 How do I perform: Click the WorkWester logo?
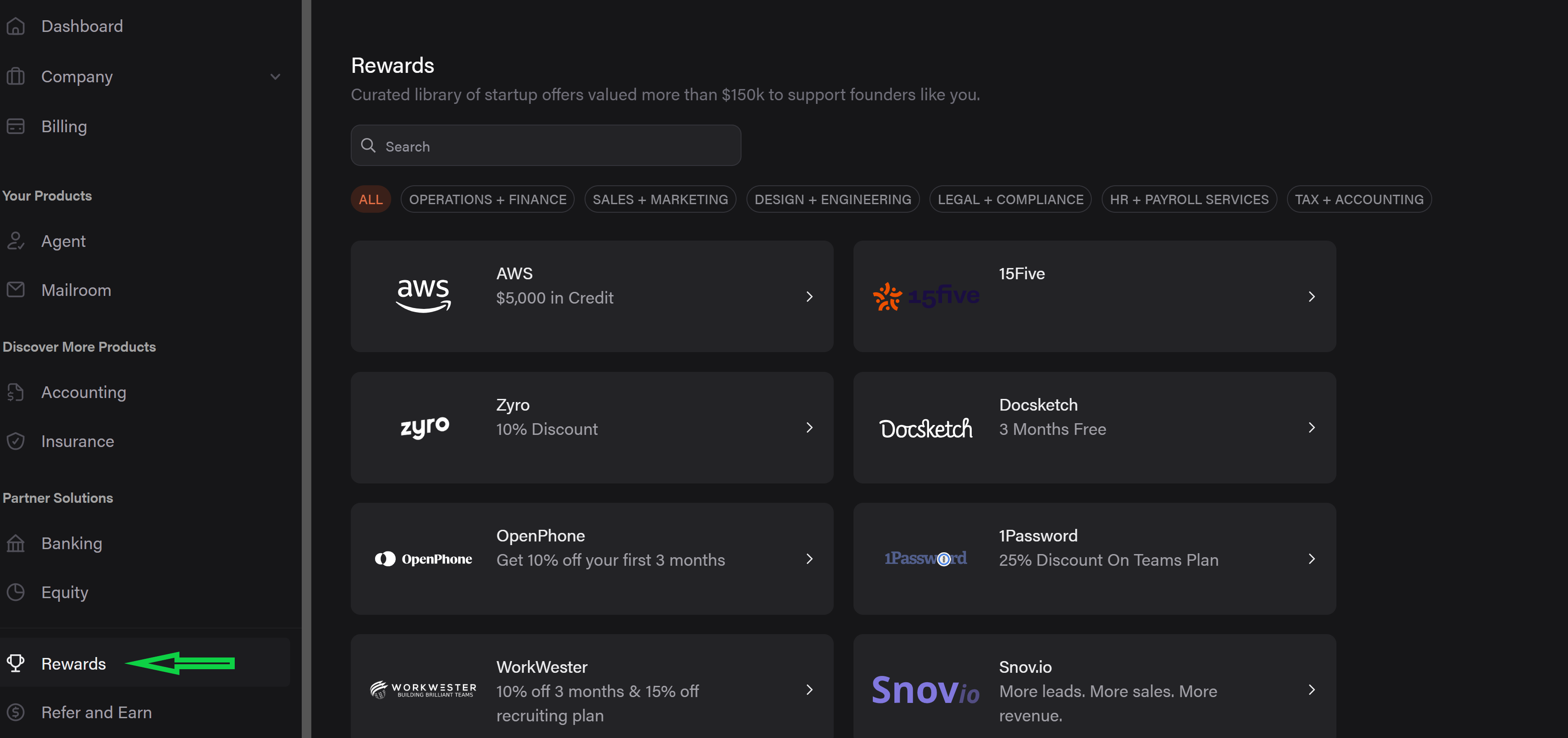424,690
